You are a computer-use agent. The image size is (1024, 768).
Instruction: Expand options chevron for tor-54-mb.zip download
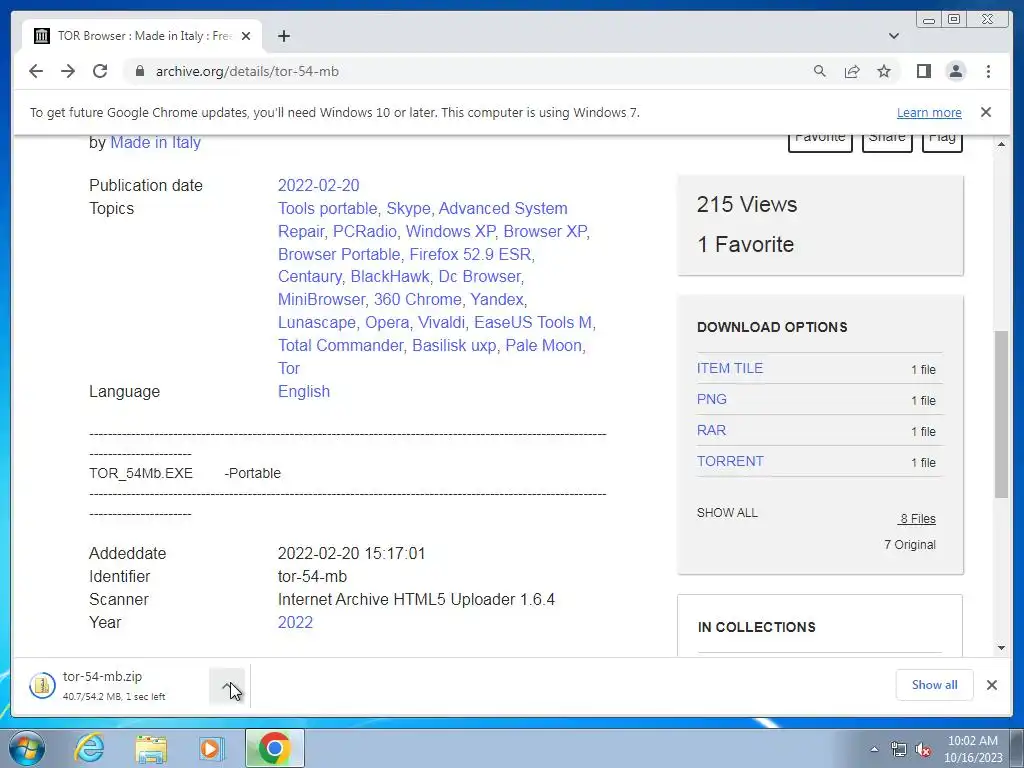pos(227,686)
